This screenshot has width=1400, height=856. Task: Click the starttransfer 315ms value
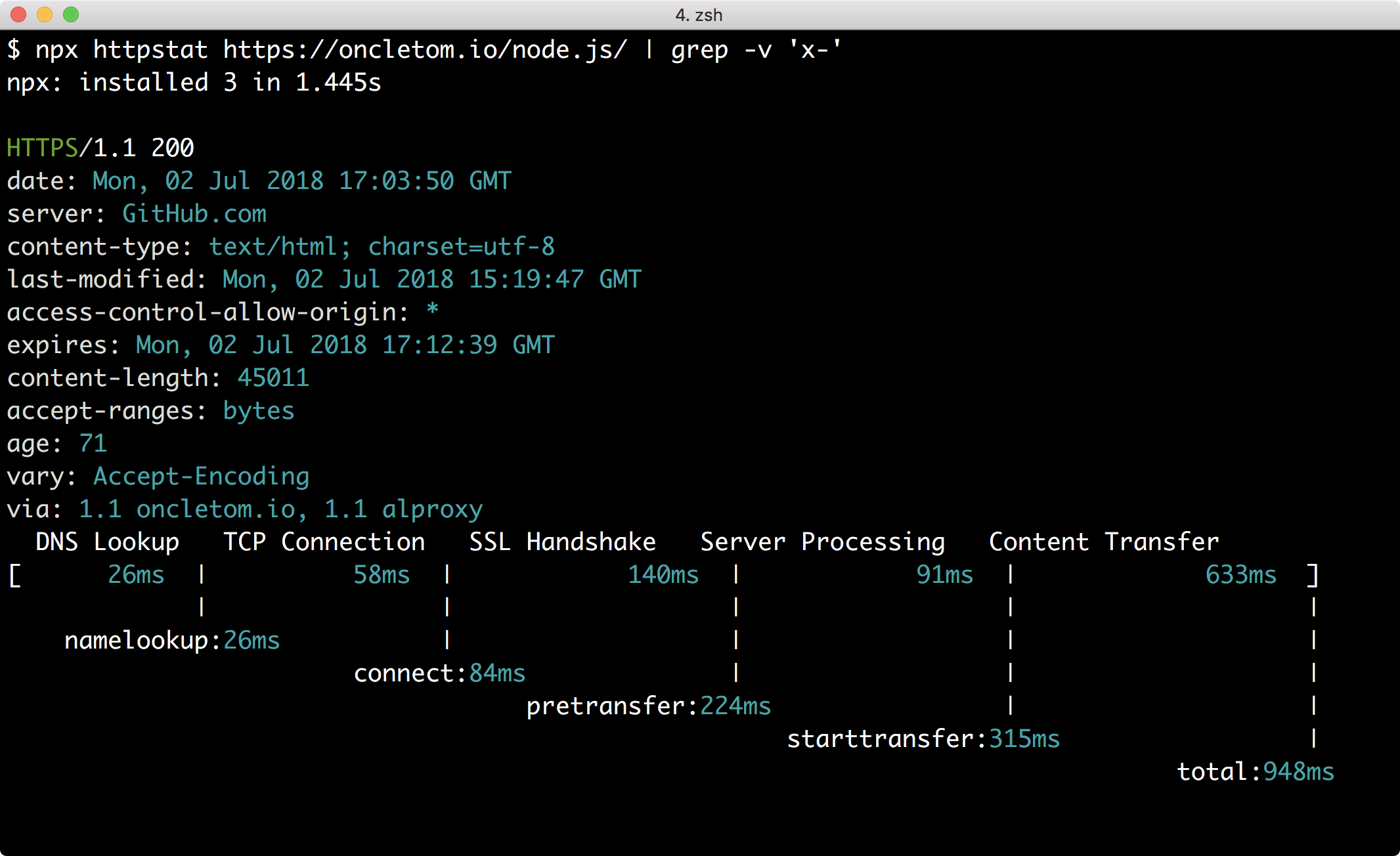point(1024,739)
